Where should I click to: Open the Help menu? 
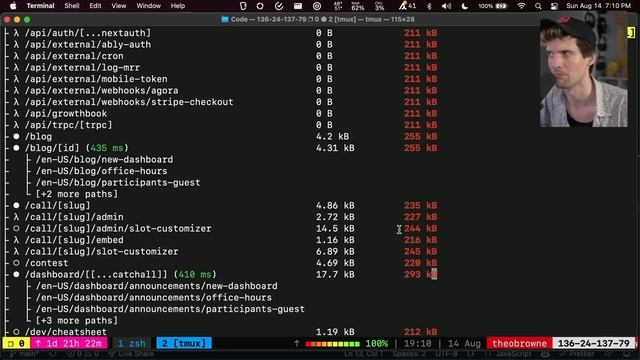click(x=178, y=6)
